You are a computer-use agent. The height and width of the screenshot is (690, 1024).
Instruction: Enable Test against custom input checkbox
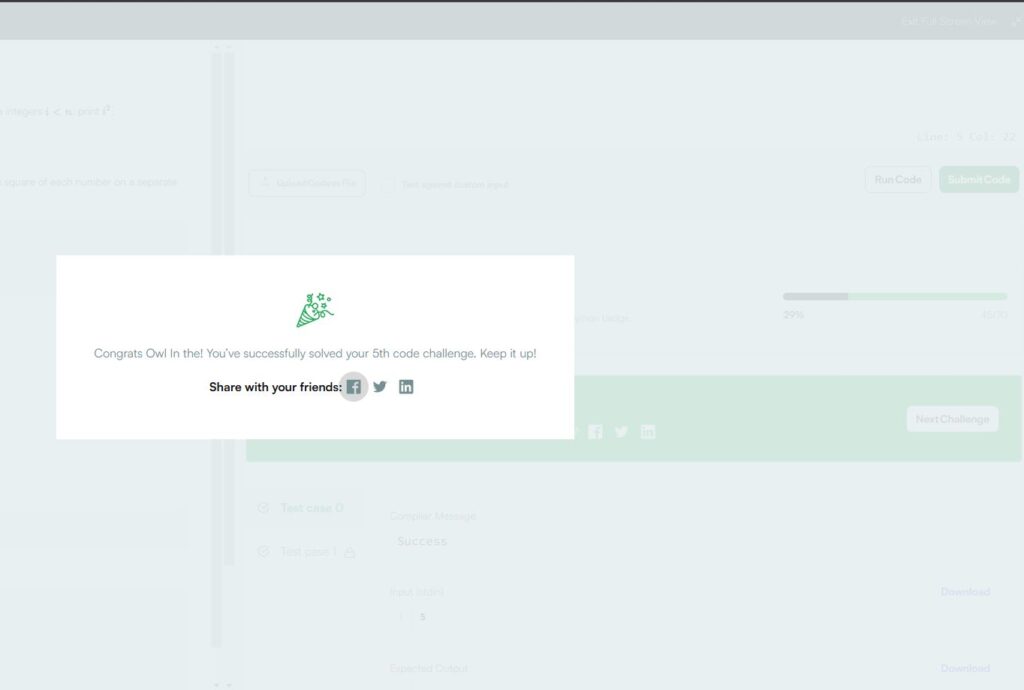[387, 185]
